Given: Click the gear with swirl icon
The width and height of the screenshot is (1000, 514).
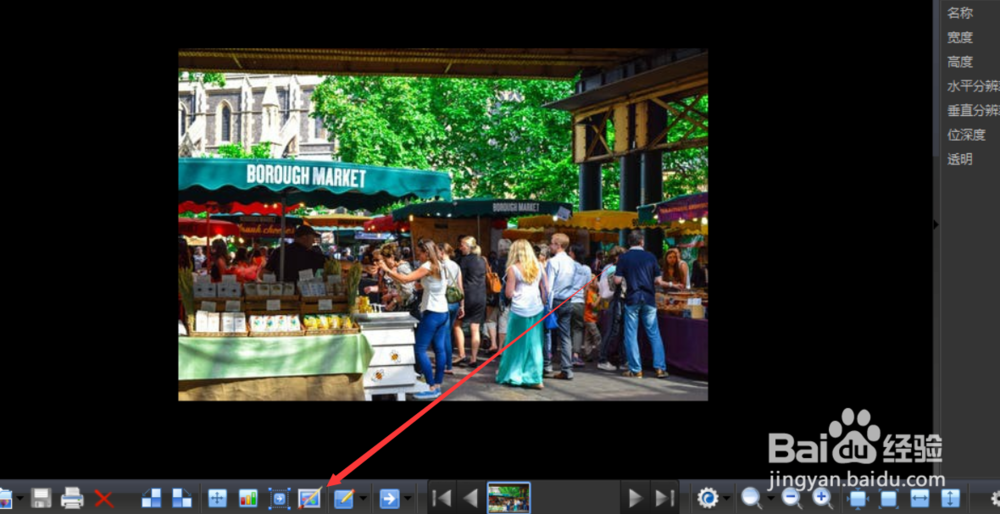Looking at the screenshot, I should point(707,498).
